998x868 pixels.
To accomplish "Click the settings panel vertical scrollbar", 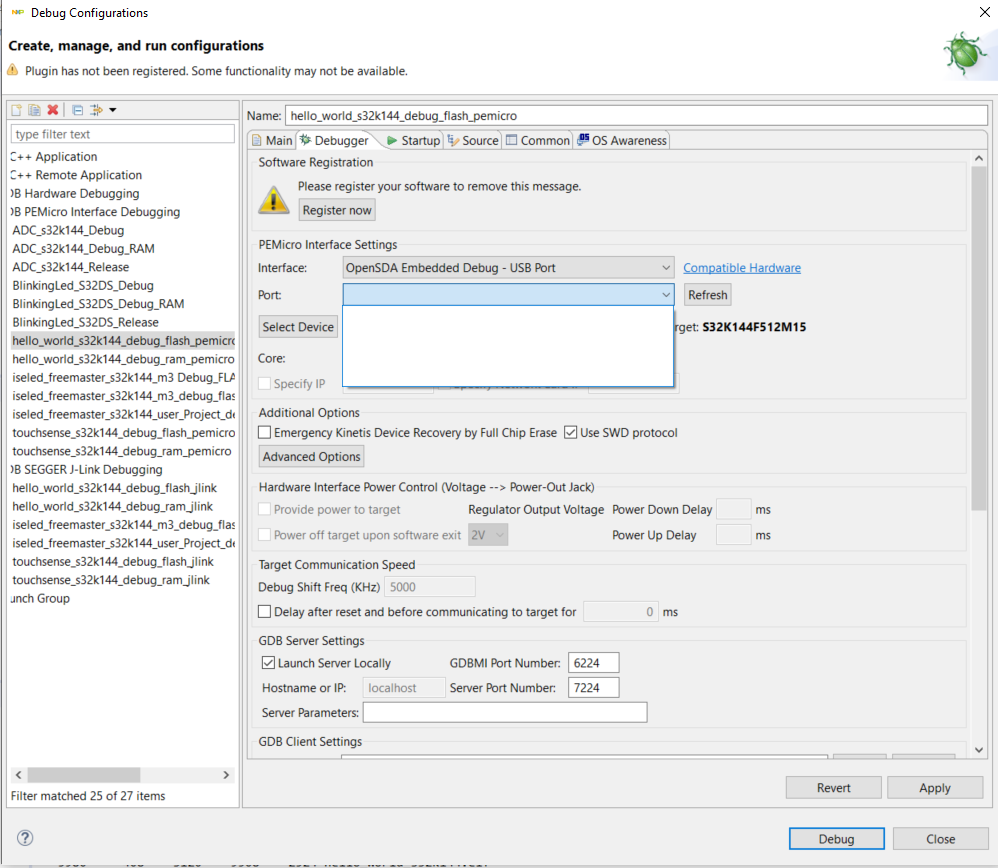I will click(x=978, y=337).
